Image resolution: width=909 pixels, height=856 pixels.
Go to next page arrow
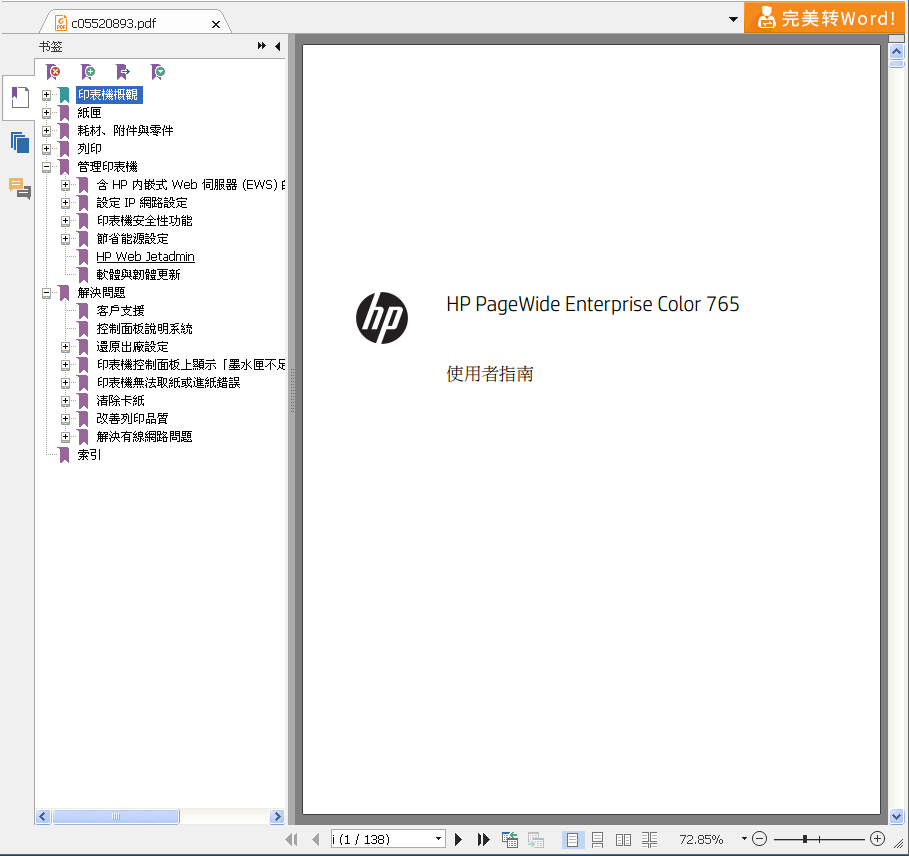click(x=458, y=839)
